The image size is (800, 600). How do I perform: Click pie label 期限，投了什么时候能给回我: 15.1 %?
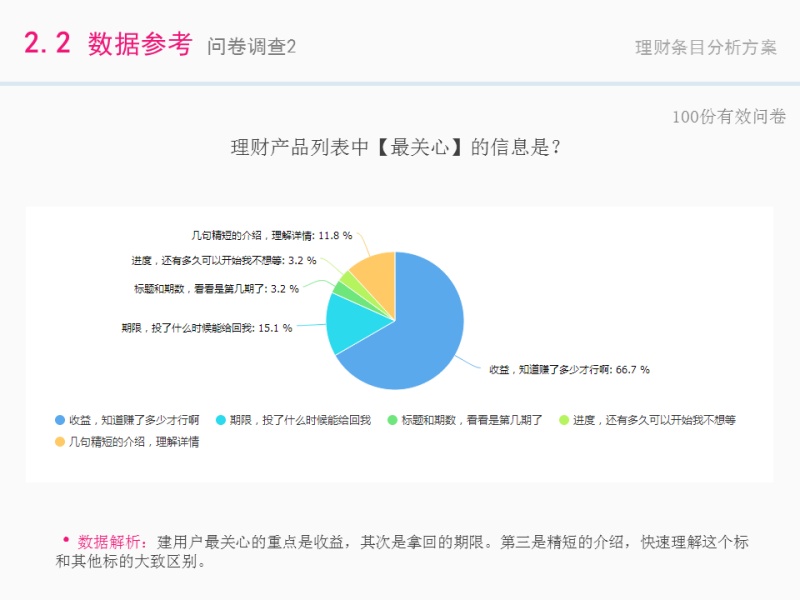[x=207, y=328]
